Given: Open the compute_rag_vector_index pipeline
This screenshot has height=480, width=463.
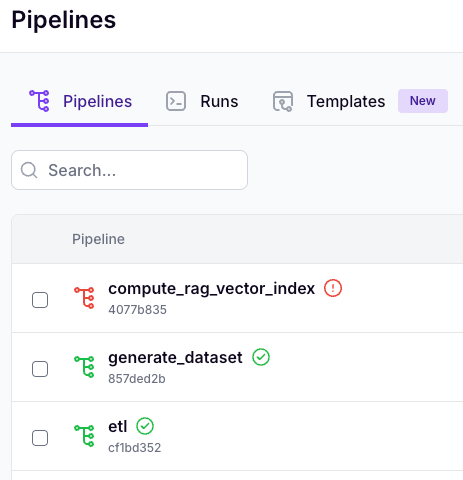Looking at the screenshot, I should 212,289.
